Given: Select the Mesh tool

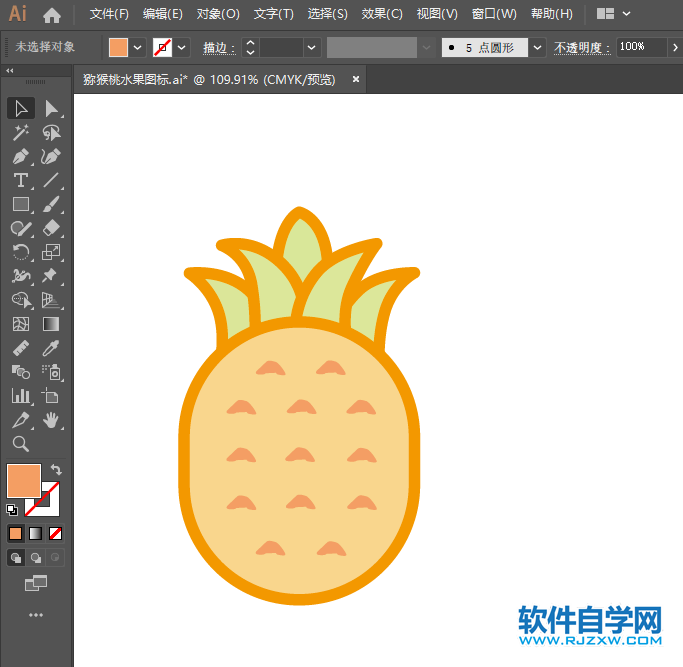Looking at the screenshot, I should tap(20, 324).
